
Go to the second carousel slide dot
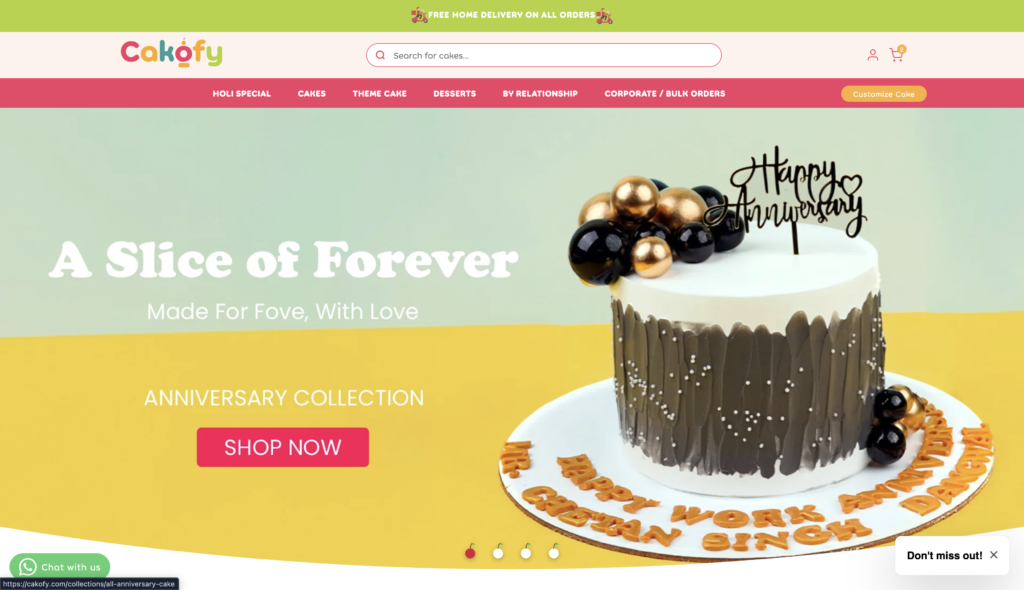click(x=498, y=552)
